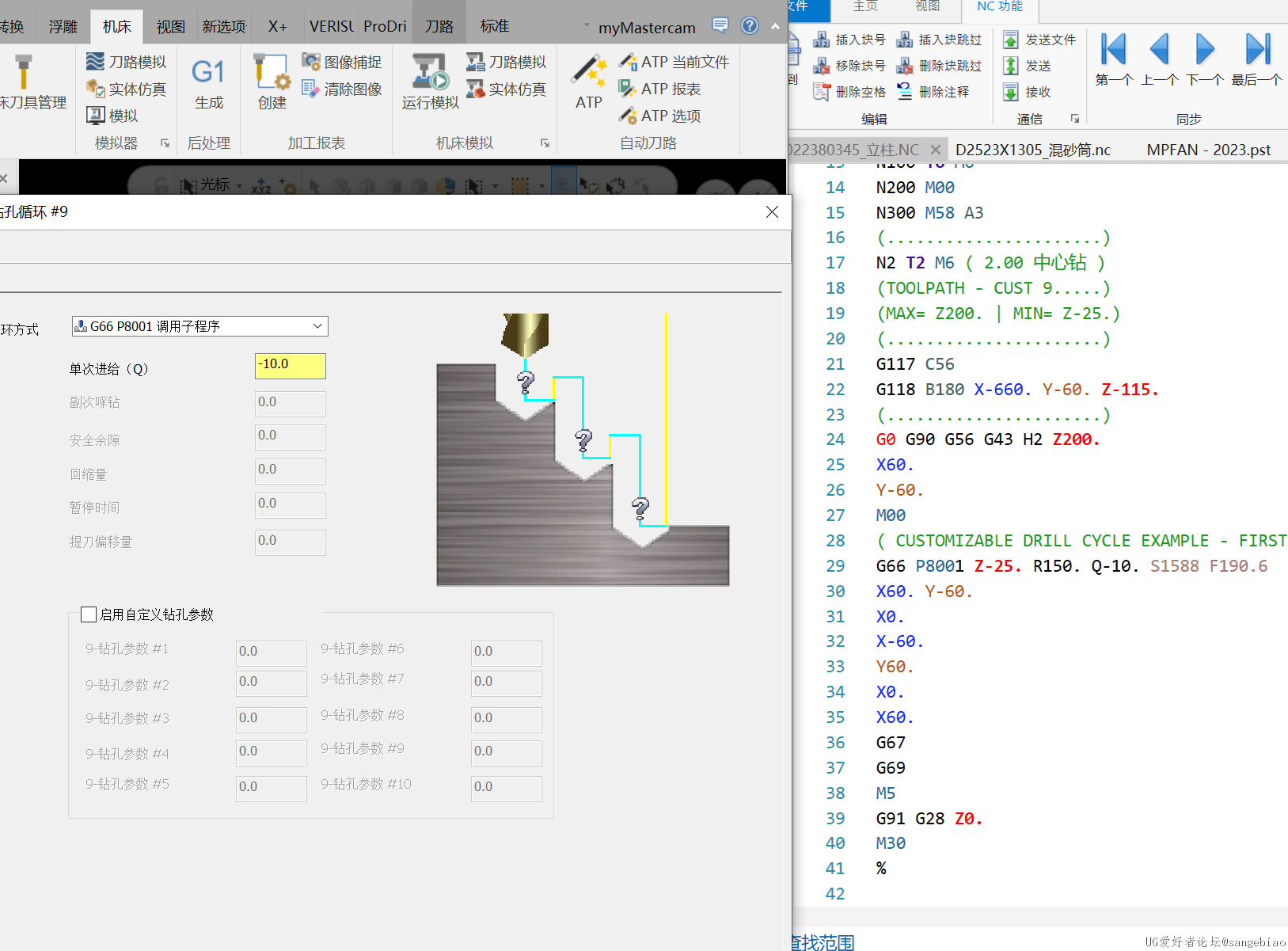
Task: Open the help question mark icon
Action: (750, 25)
